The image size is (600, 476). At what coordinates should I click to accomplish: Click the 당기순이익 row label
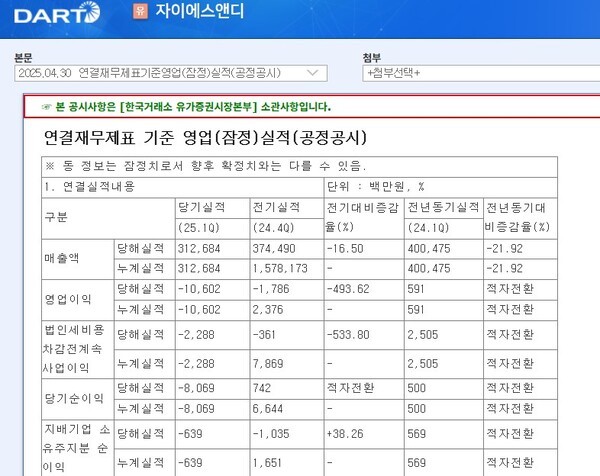coord(78,399)
